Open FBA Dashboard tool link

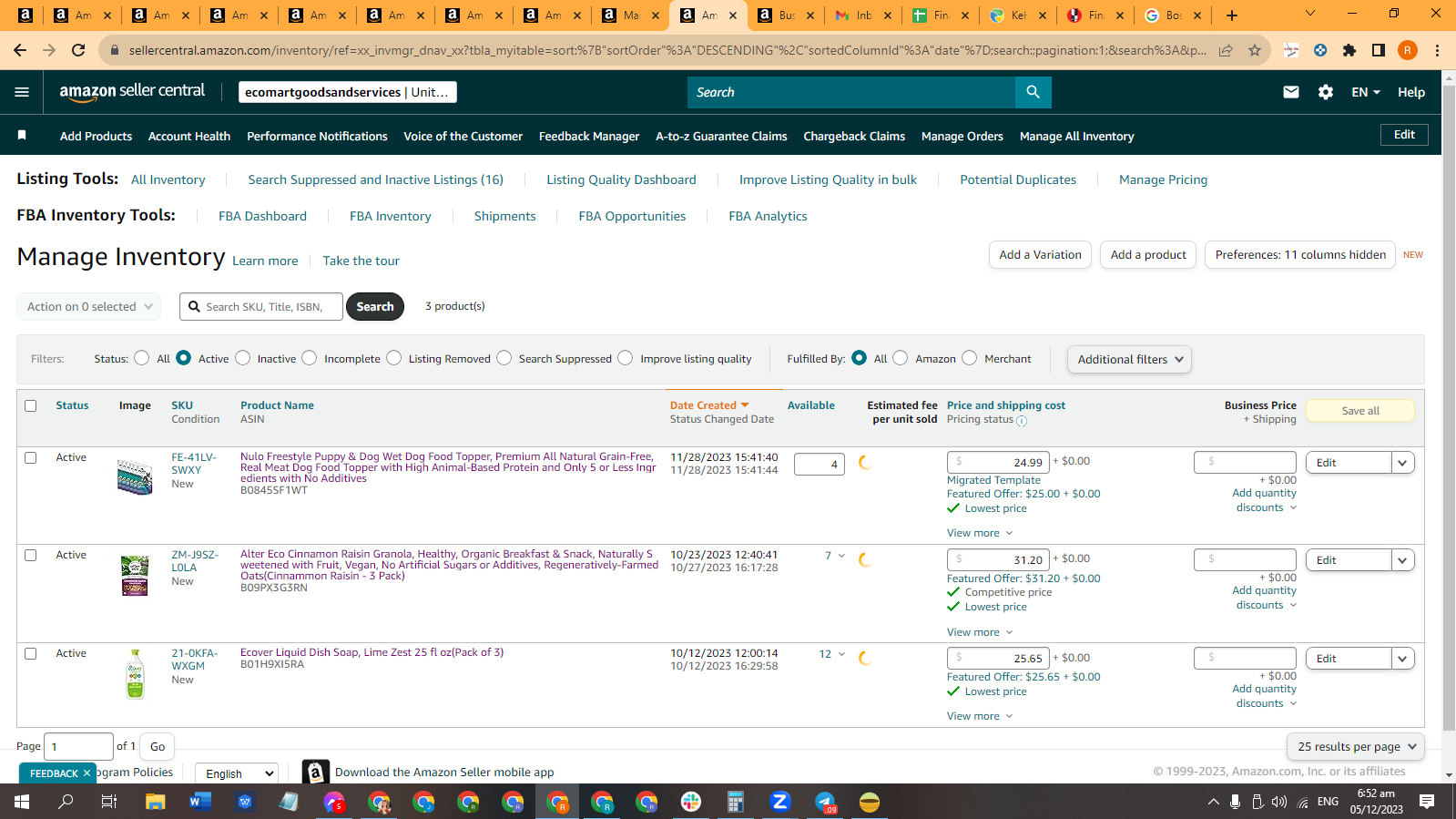(262, 217)
